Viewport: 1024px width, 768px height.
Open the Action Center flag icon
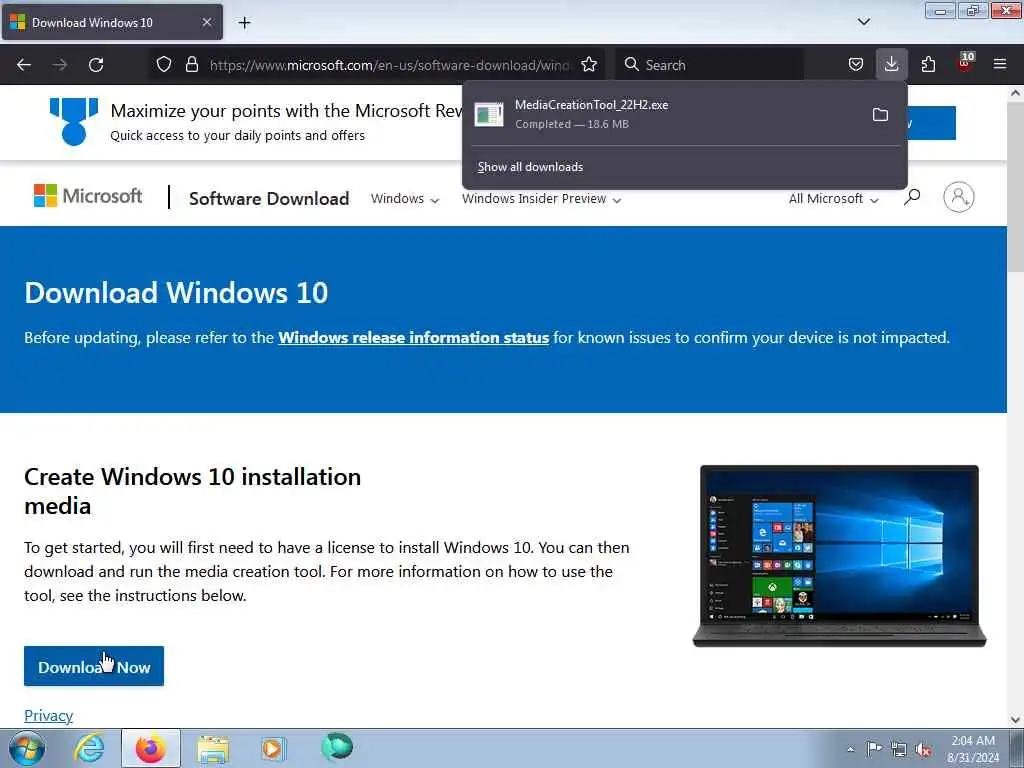click(874, 748)
